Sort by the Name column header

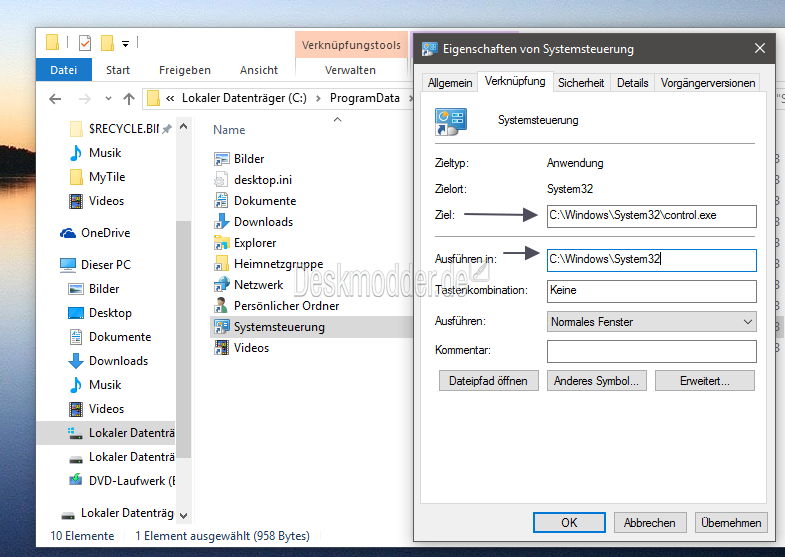(x=229, y=130)
